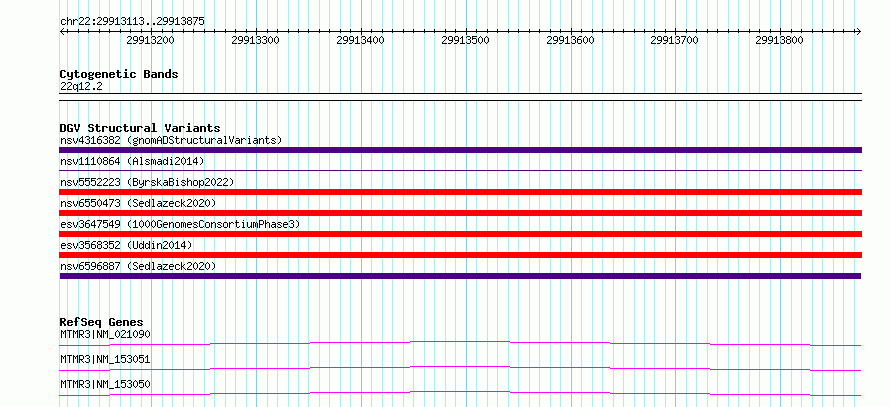Click the magenta intron line for NM_153051
The height and width of the screenshot is (407, 890).
click(x=460, y=368)
